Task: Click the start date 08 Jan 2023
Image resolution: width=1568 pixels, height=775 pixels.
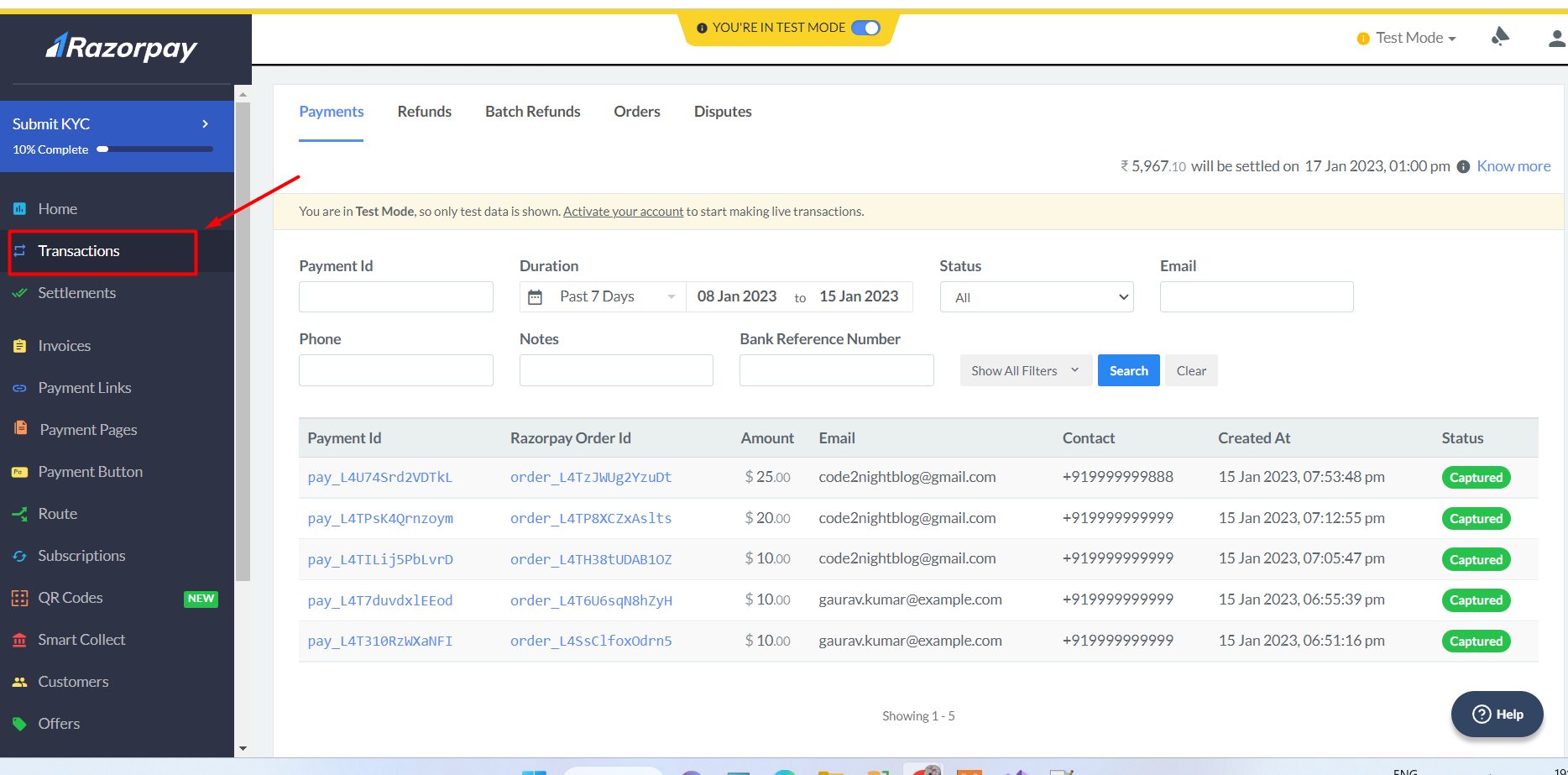Action: click(x=737, y=296)
